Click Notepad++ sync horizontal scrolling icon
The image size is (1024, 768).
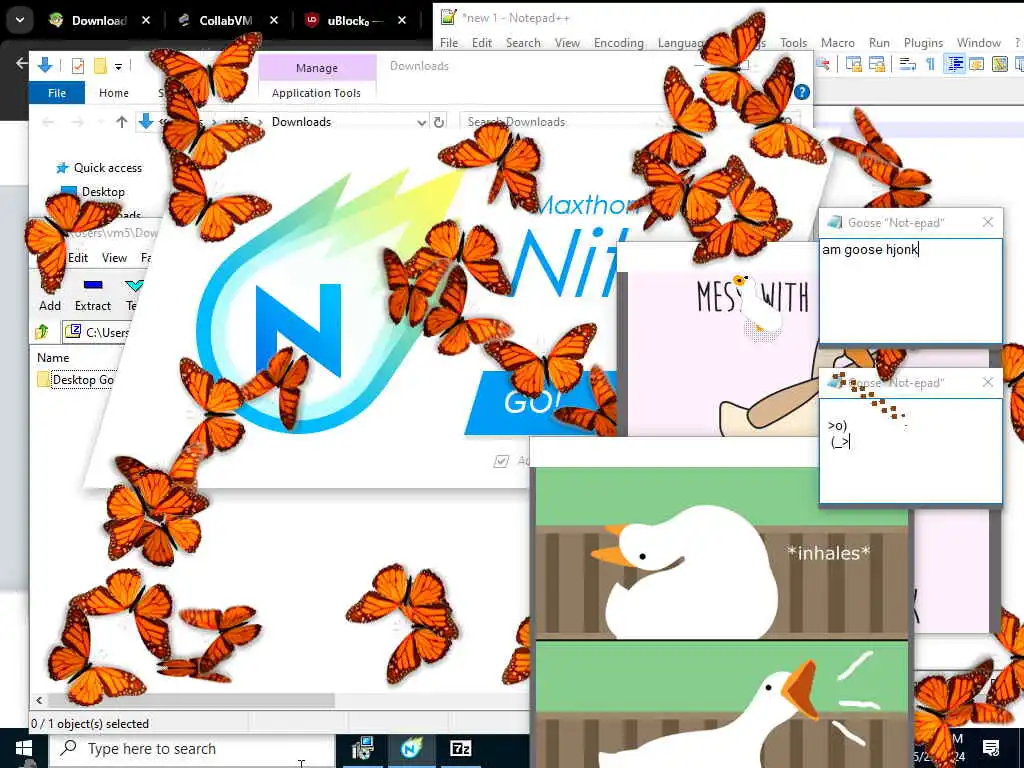click(x=876, y=64)
